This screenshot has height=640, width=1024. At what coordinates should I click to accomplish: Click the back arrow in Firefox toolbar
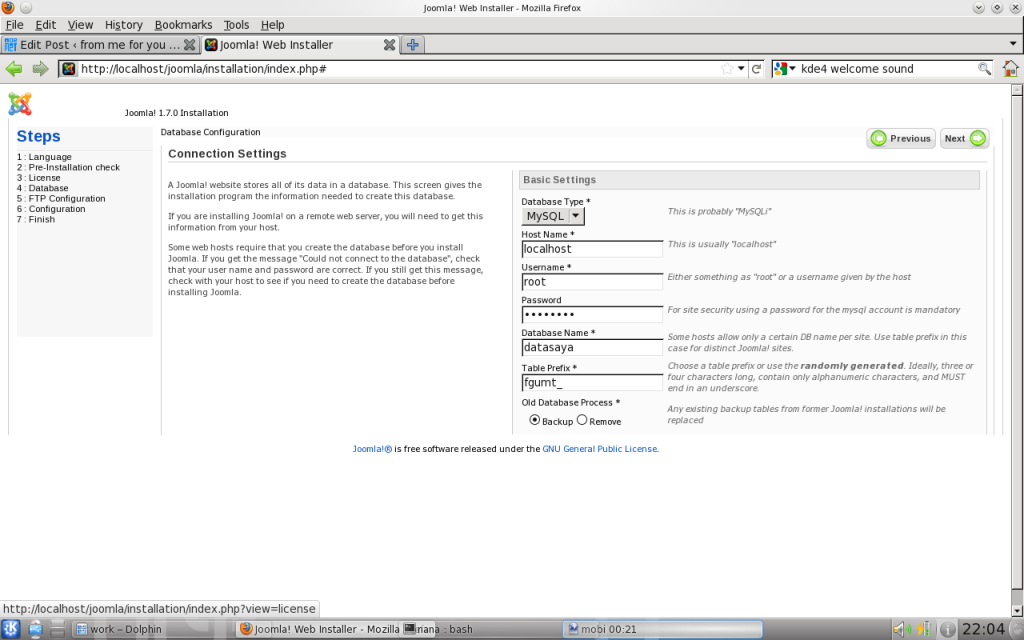pos(14,69)
